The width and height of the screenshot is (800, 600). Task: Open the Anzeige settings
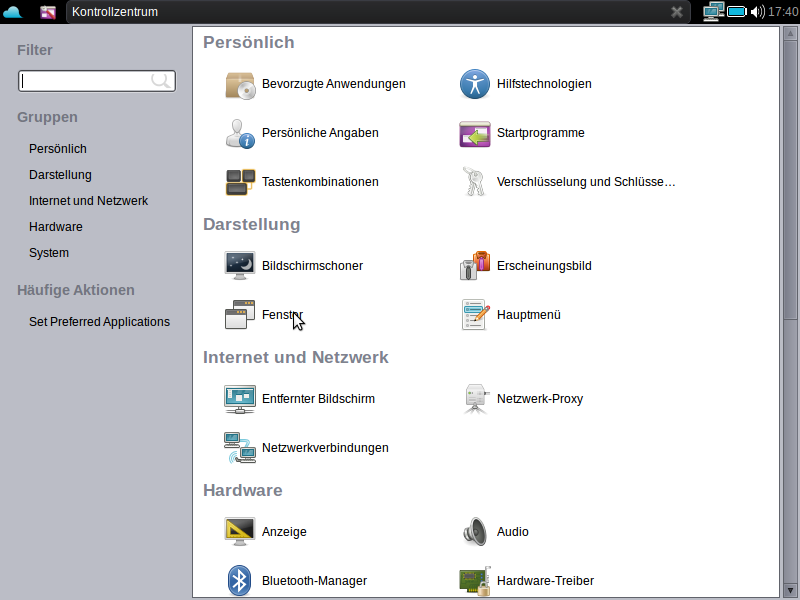[284, 531]
